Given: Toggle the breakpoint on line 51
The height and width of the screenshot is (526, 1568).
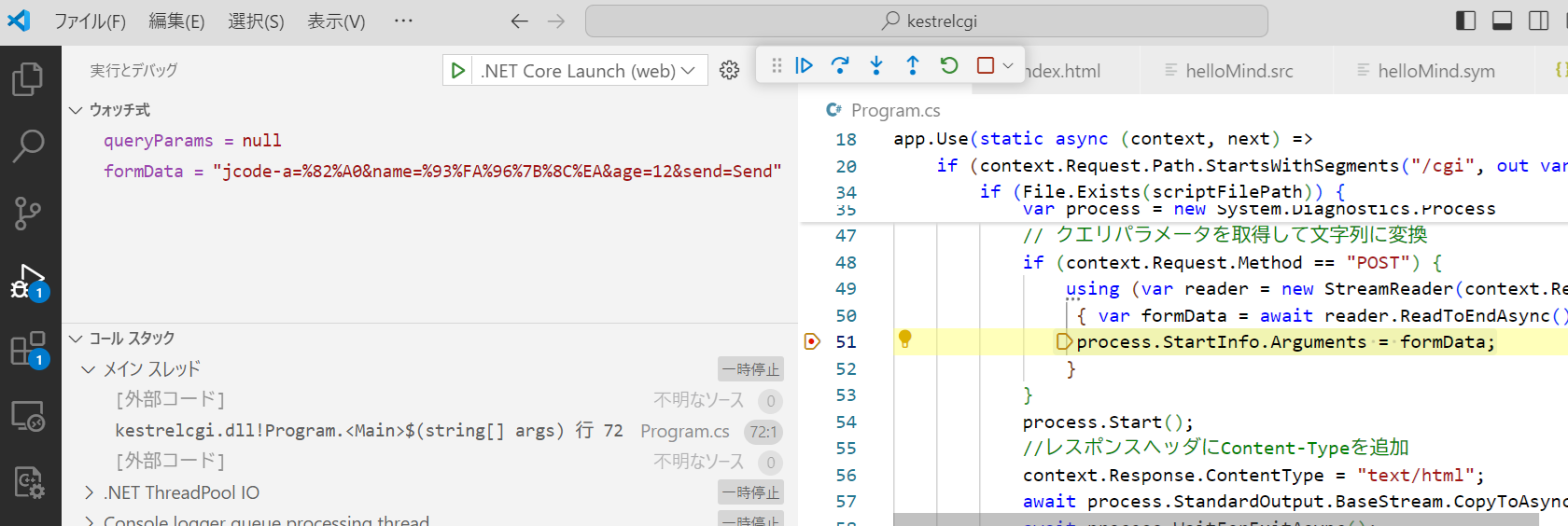Looking at the screenshot, I should click(812, 341).
